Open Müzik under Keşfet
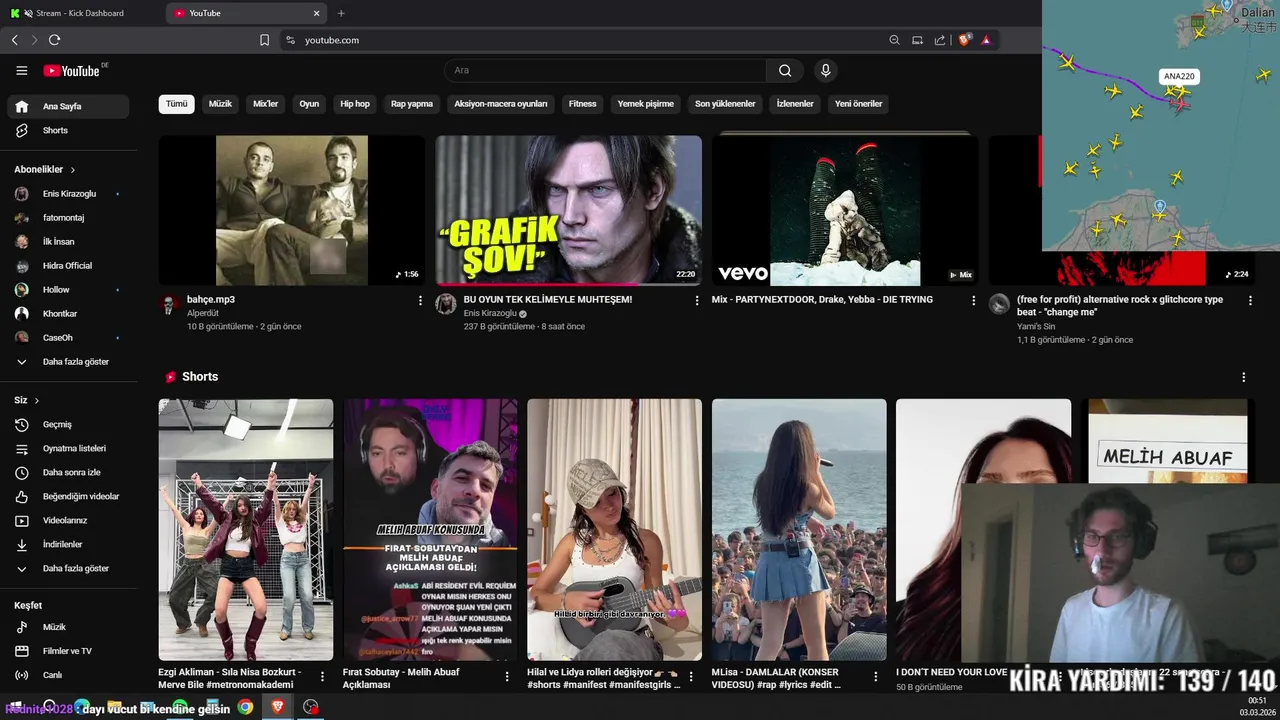Image resolution: width=1280 pixels, height=720 pixels. click(68, 627)
